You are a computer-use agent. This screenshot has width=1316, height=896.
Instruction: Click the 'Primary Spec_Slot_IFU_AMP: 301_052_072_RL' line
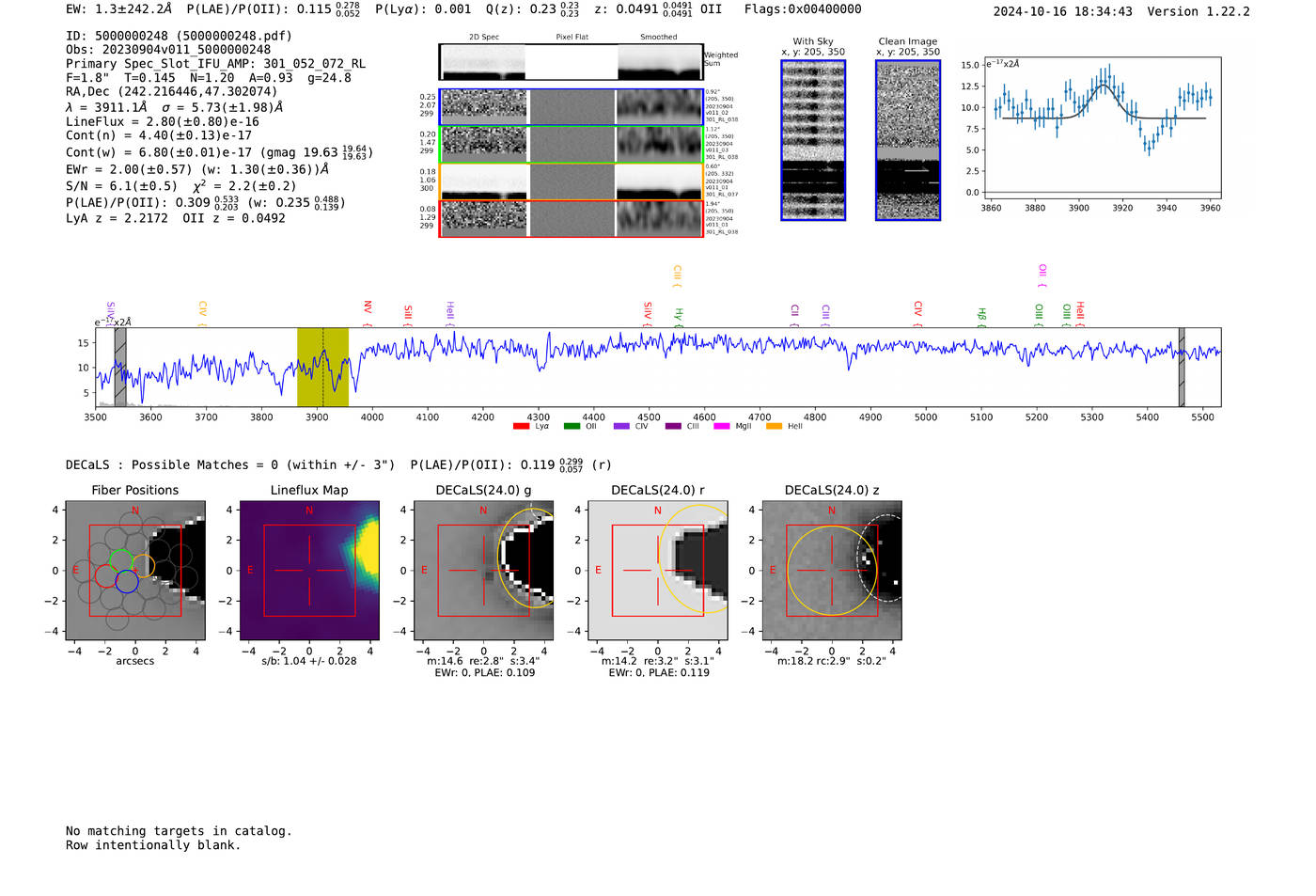click(216, 64)
